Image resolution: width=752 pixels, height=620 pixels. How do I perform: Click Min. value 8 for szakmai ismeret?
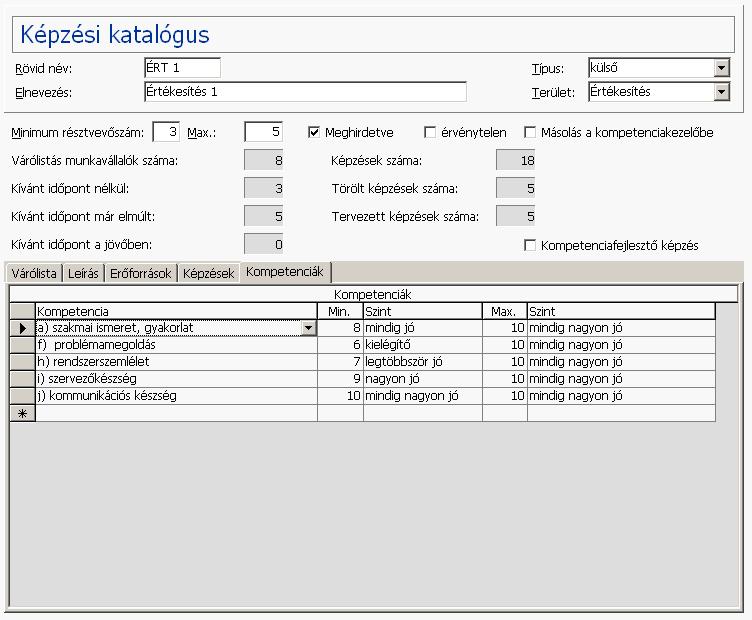[x=340, y=328]
